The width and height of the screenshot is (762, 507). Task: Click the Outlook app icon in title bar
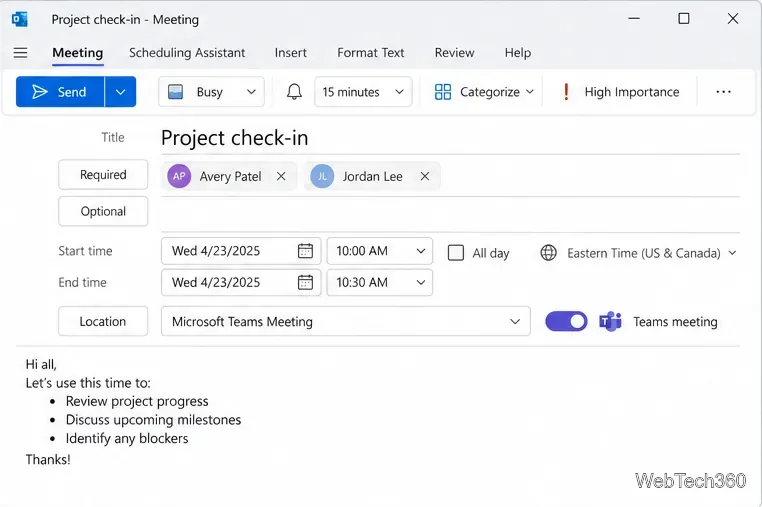pyautogui.click(x=20, y=19)
